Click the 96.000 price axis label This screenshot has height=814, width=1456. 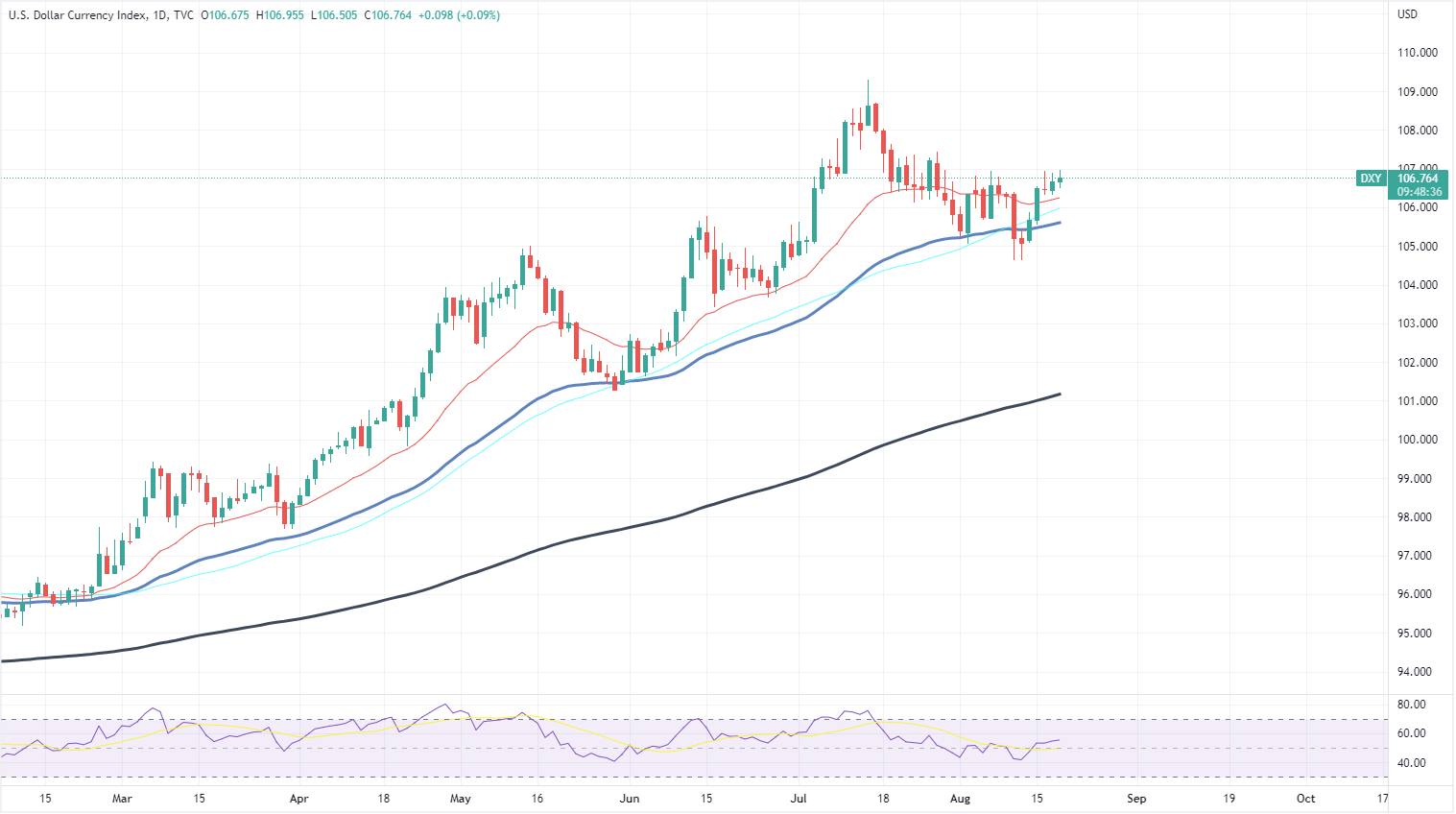(1417, 594)
